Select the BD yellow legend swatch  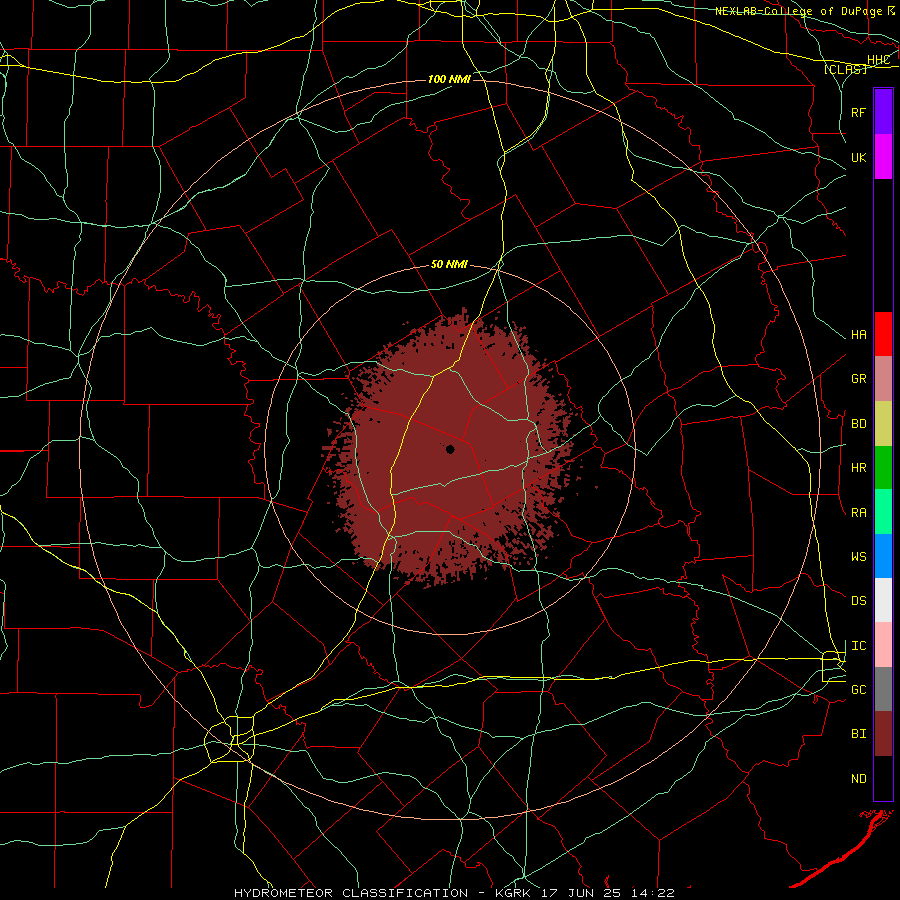click(x=883, y=424)
